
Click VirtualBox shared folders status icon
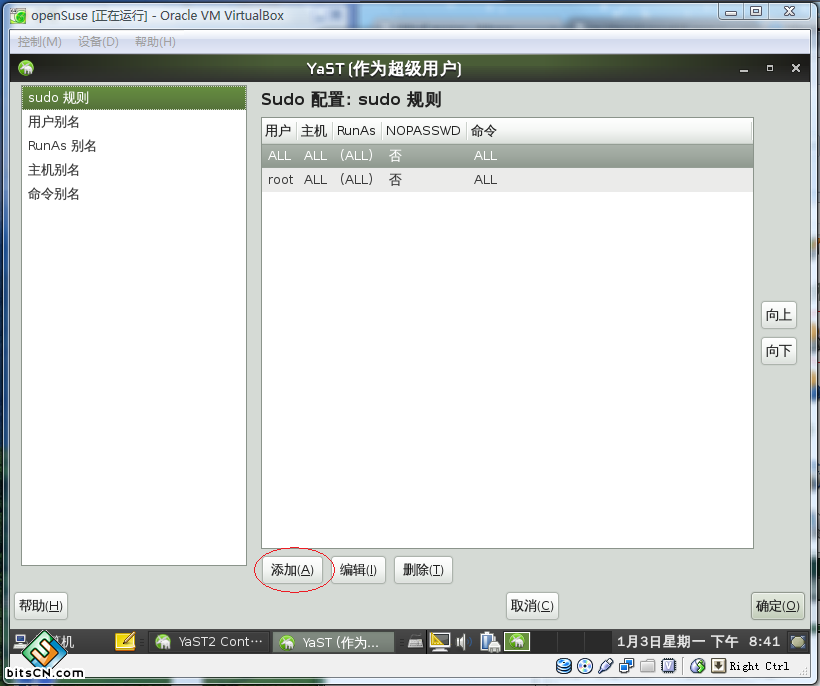[647, 666]
